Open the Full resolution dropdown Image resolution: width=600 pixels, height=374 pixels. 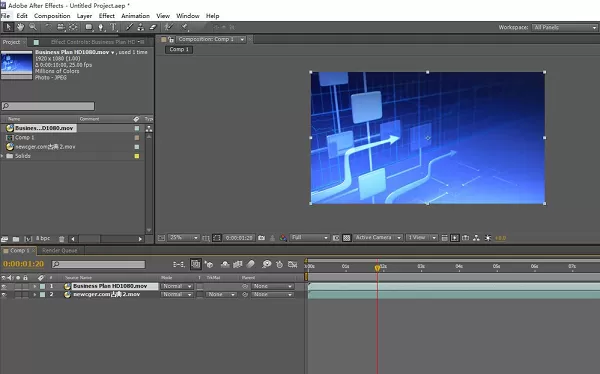[309, 238]
